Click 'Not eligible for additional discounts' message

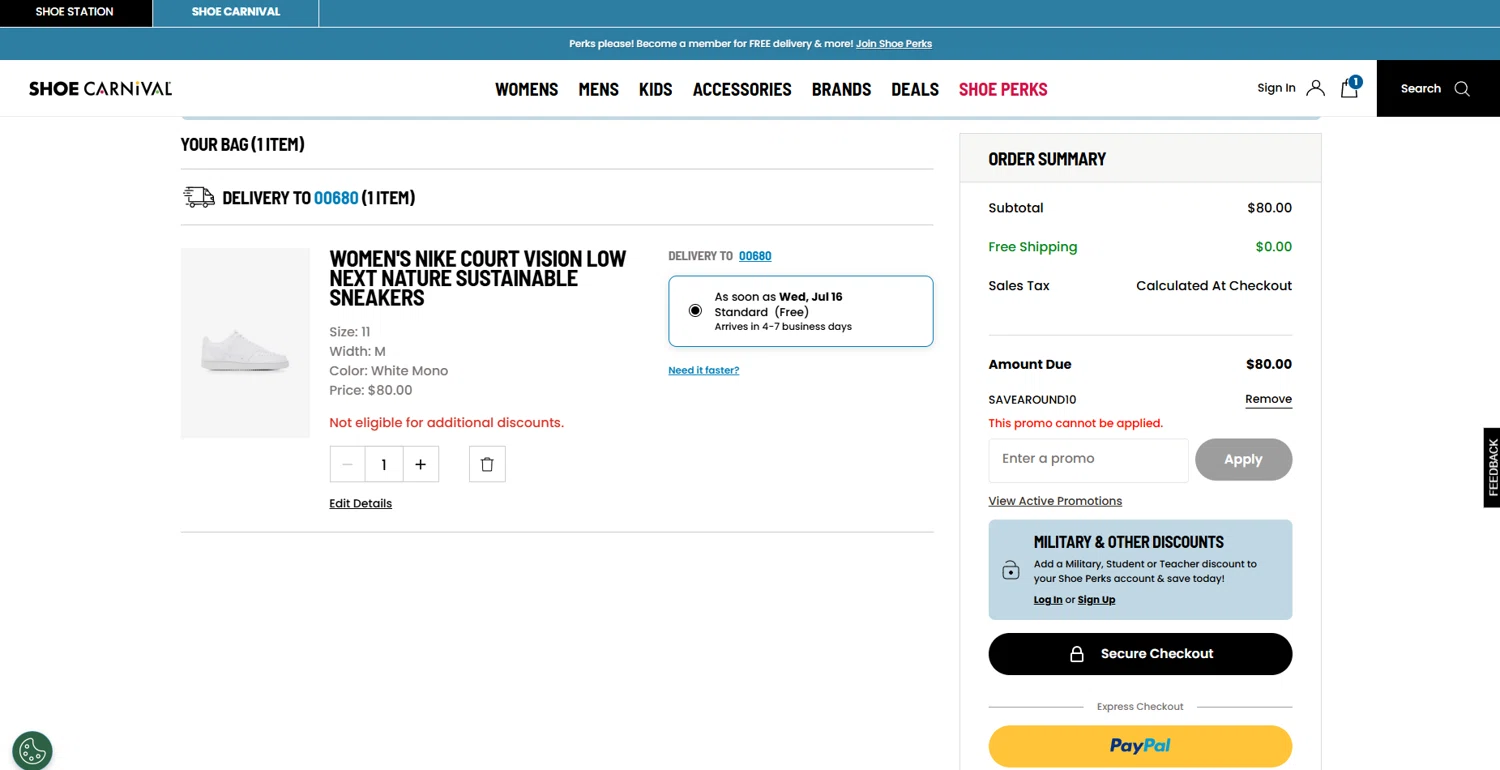click(446, 423)
